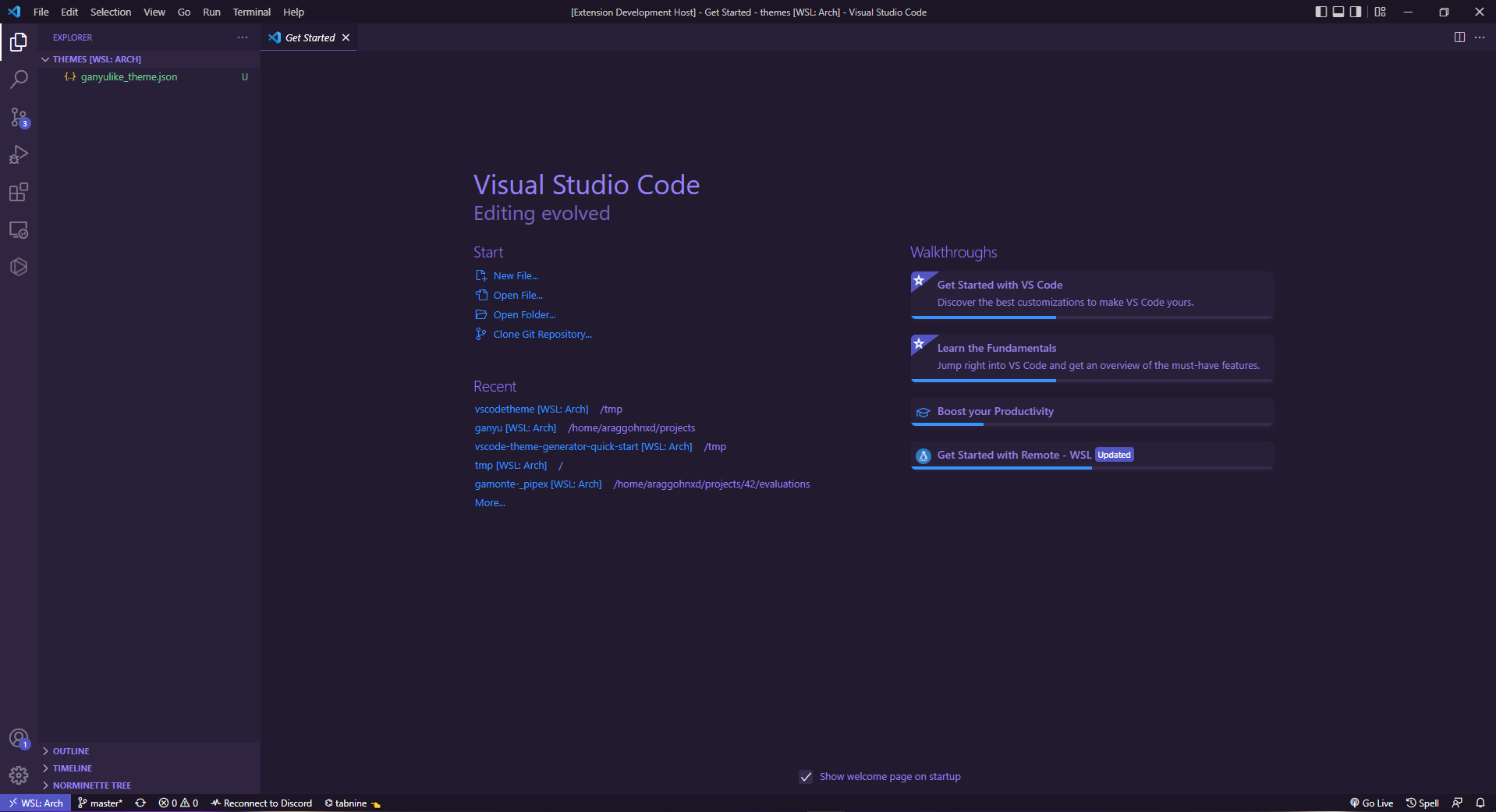Select the Get Started tab
This screenshot has width=1496, height=812.
[x=310, y=37]
